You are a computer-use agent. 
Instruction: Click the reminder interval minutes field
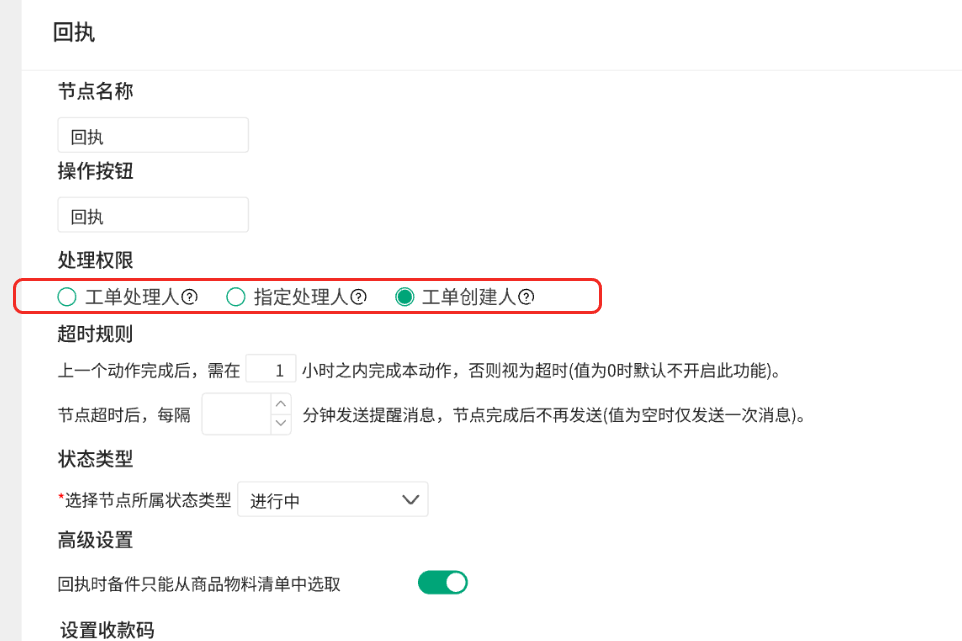pos(237,414)
